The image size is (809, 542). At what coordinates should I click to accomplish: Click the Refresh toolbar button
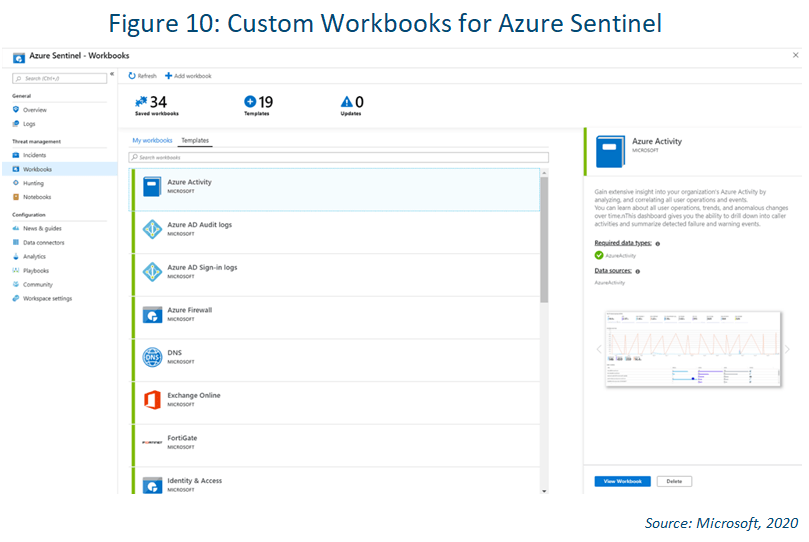[x=142, y=76]
